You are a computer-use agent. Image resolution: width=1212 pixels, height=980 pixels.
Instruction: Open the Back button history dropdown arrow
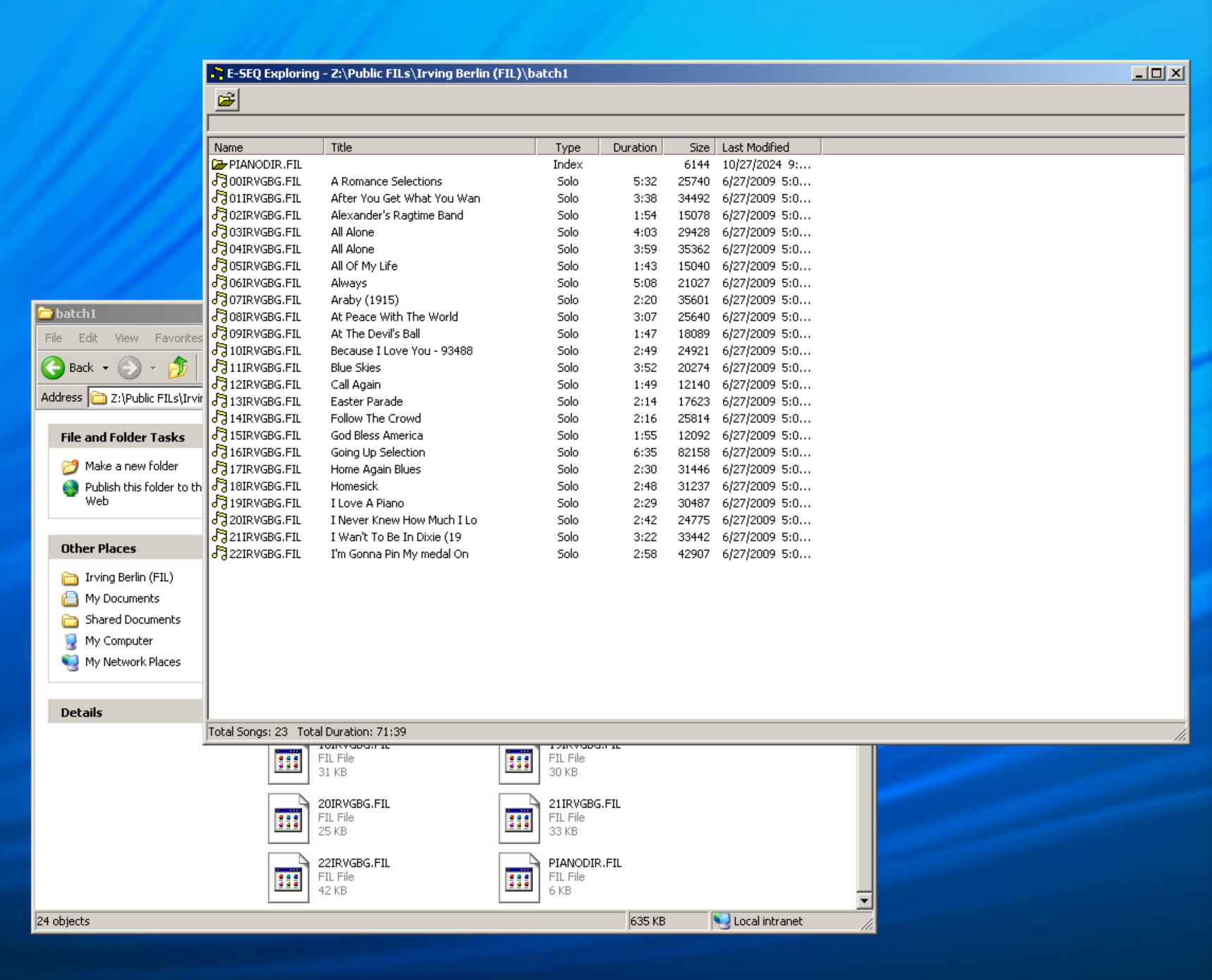(105, 368)
